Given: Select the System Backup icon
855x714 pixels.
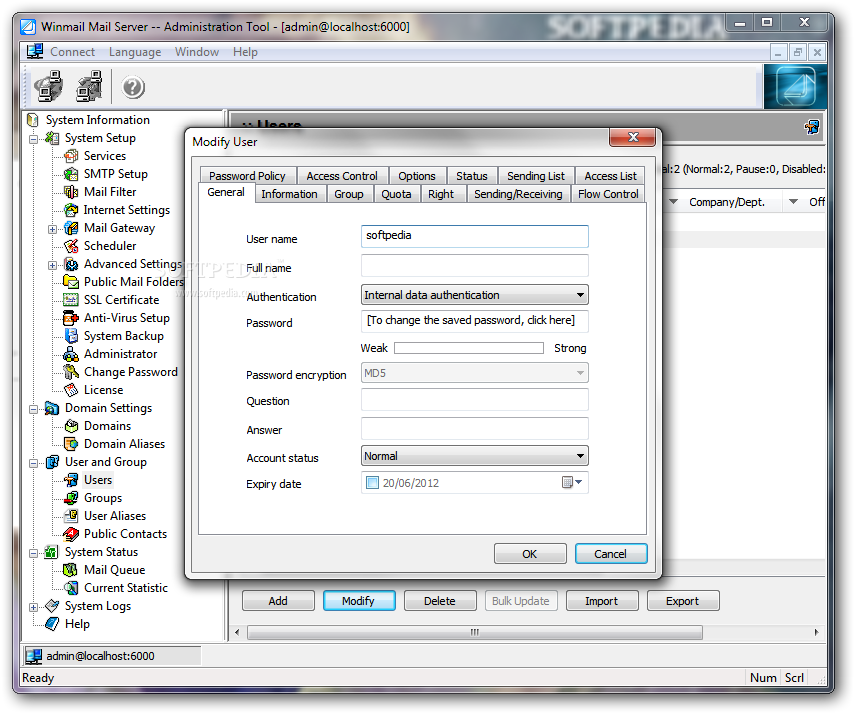Looking at the screenshot, I should (71, 337).
